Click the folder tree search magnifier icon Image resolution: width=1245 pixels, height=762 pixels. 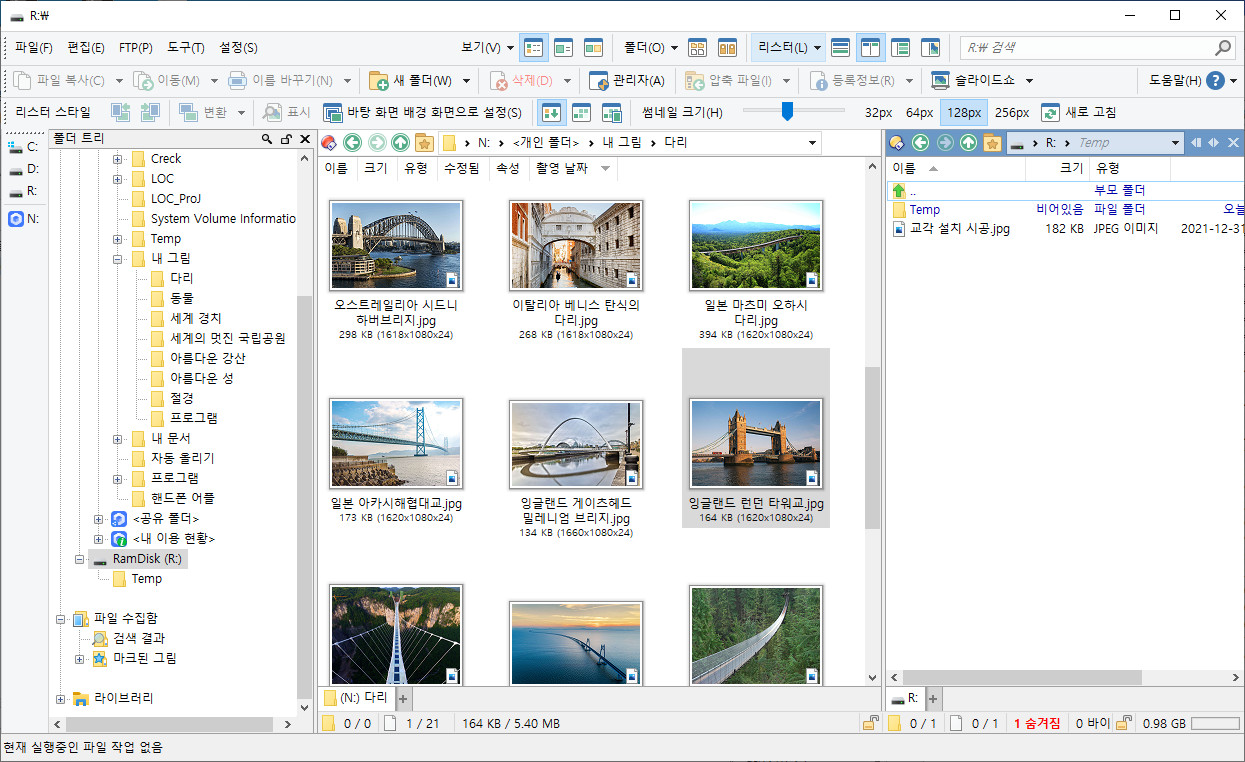click(267, 139)
